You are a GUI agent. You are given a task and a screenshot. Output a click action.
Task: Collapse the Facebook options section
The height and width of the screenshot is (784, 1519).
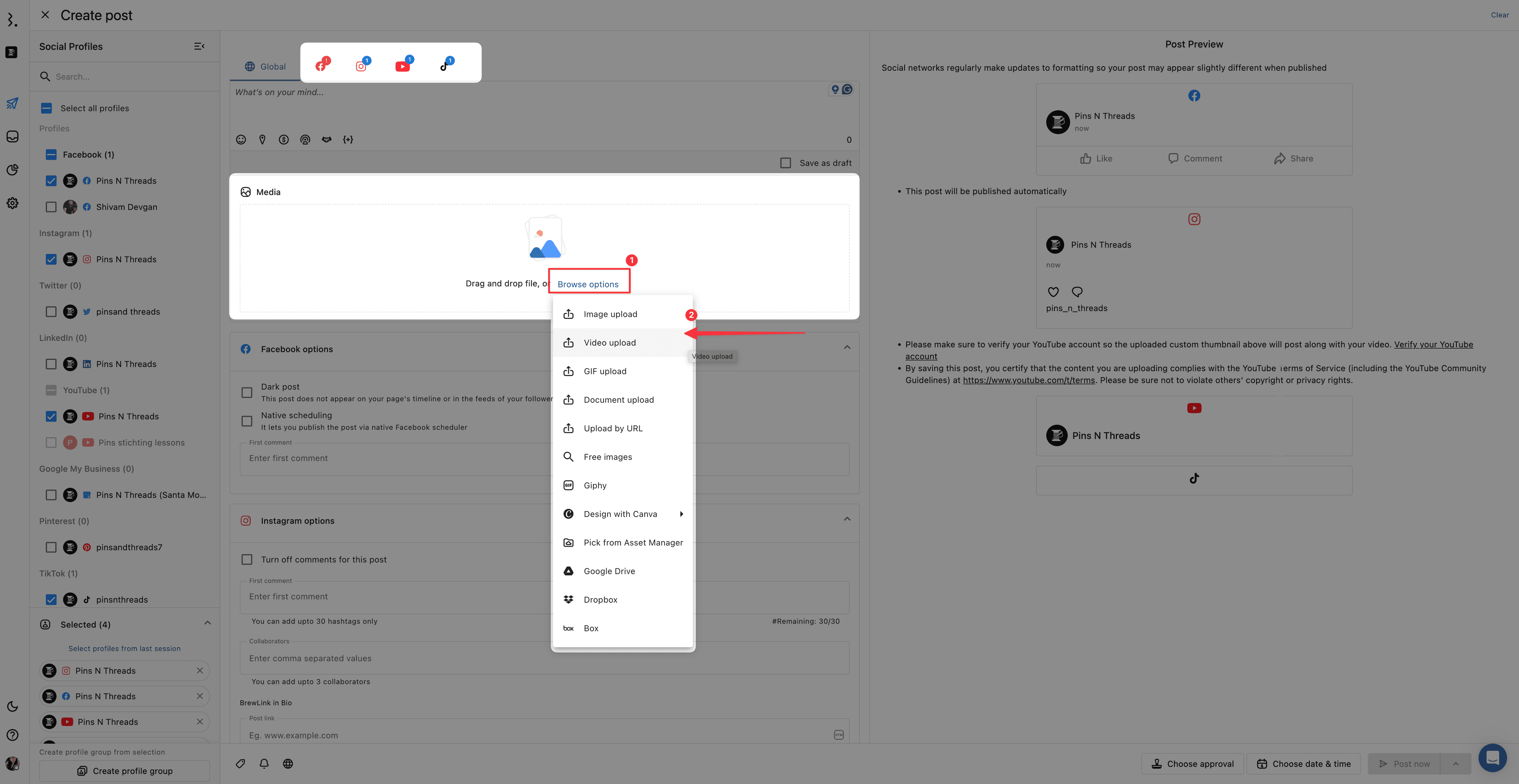tap(847, 348)
